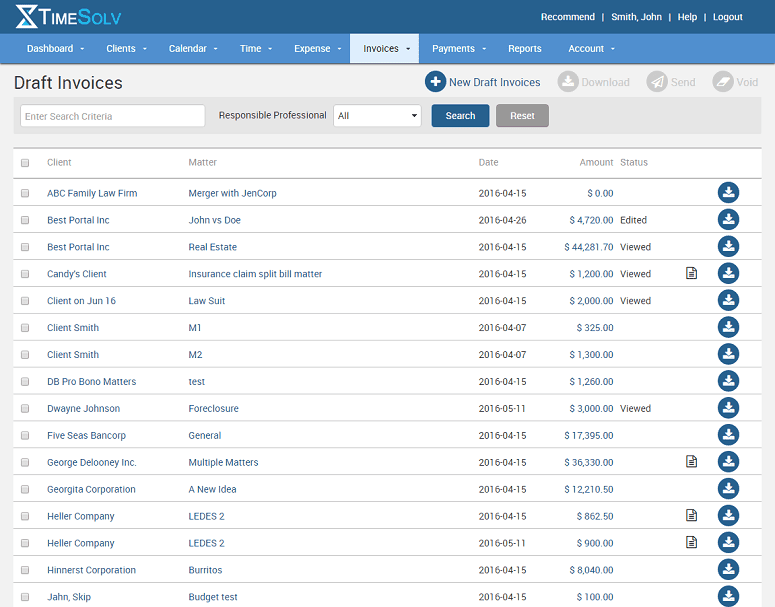Open the Payments menu
Image resolution: width=775 pixels, height=607 pixels.
point(459,48)
